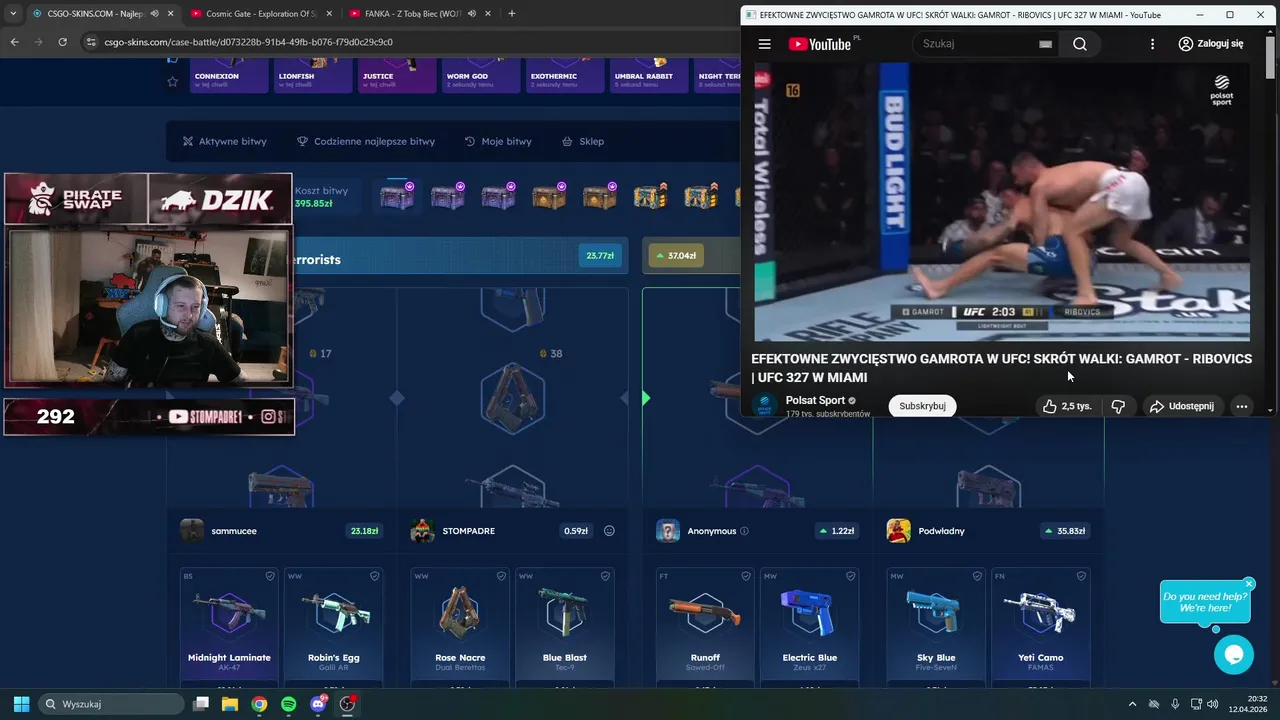
Task: Open the browser tab search dropdown
Action: tap(13, 13)
